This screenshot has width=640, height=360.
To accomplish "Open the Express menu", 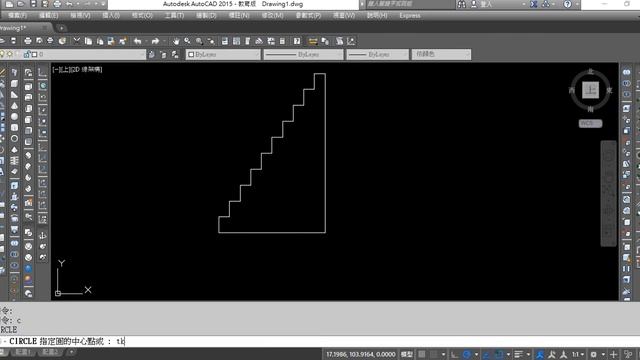I will (410, 16).
